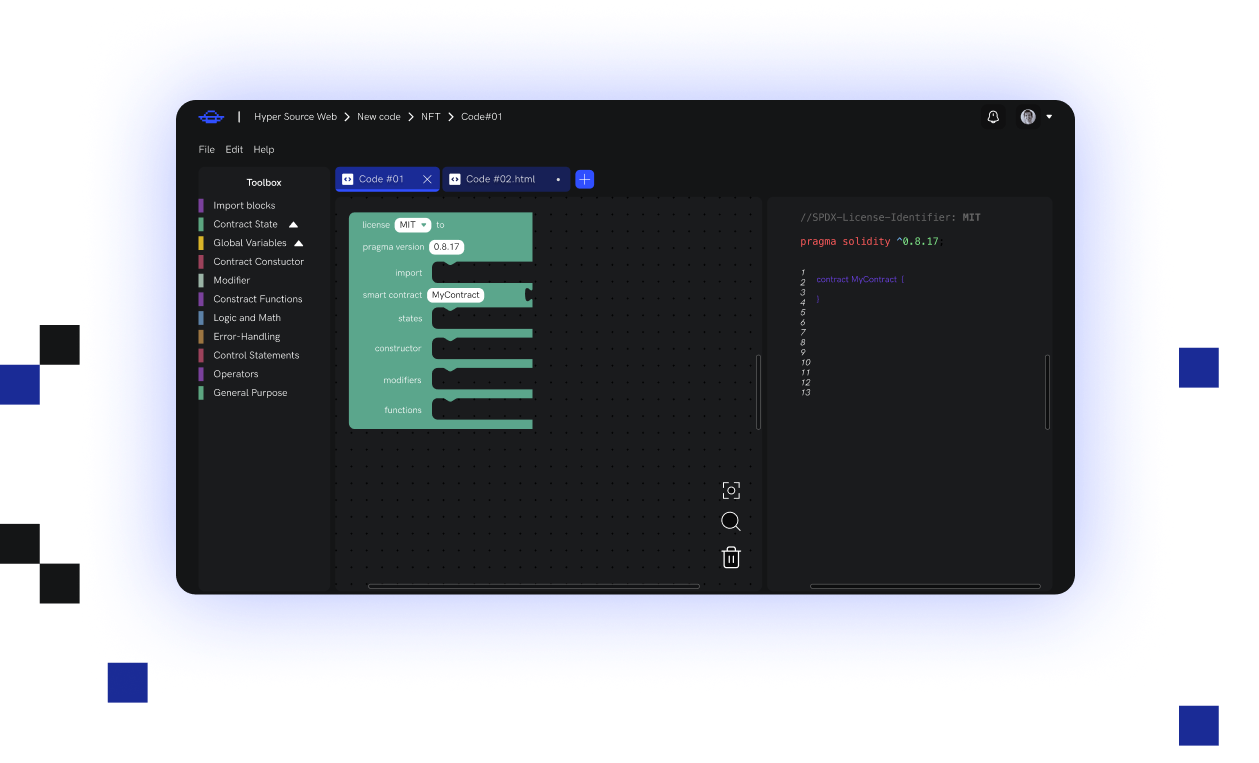Edit the pragma version 0.8.17 field
The image size is (1259, 763).
446,247
